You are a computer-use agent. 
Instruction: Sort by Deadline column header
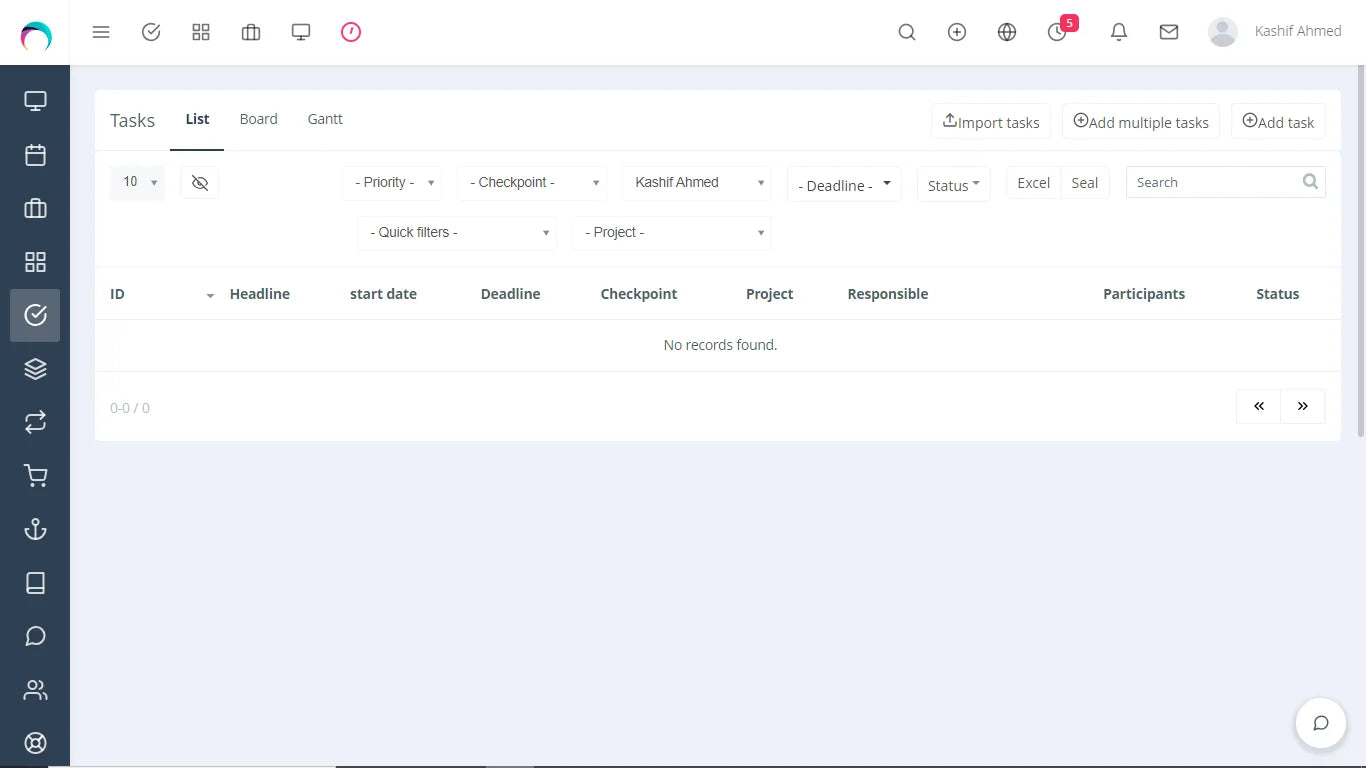pos(510,294)
